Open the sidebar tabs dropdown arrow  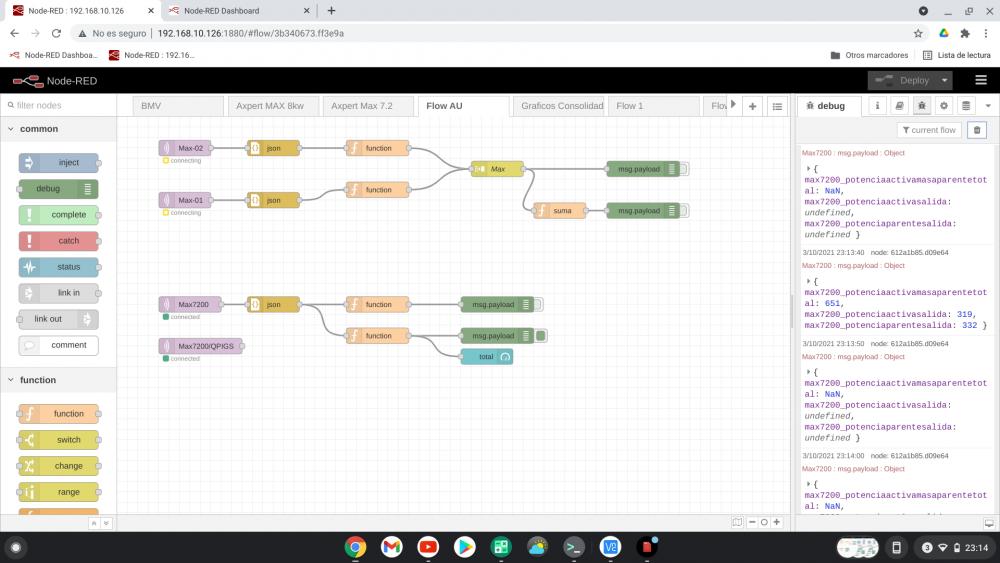tap(988, 106)
